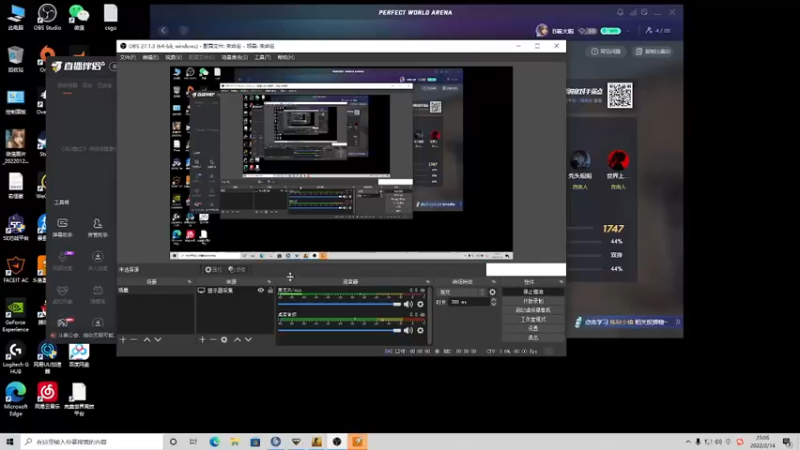Viewport: 800px width, 450px height.
Task: Add a new scene with plus icon
Action: [122, 339]
